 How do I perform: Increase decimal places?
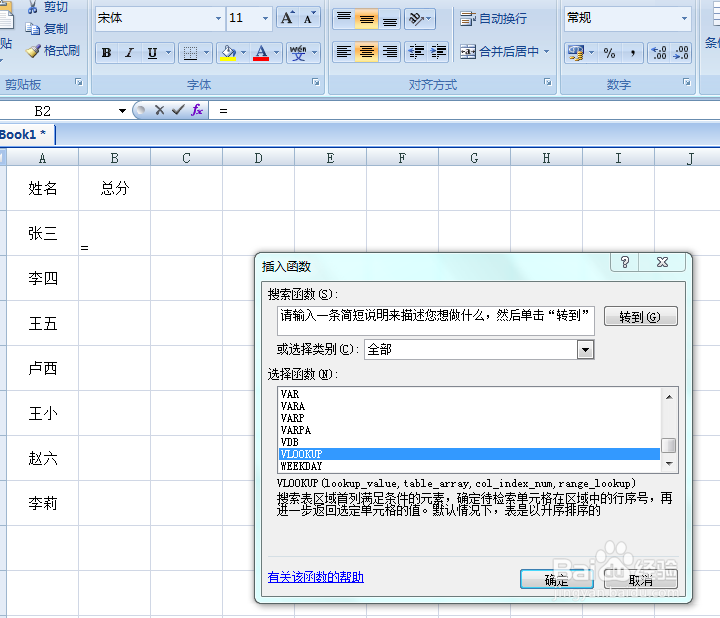[659, 53]
